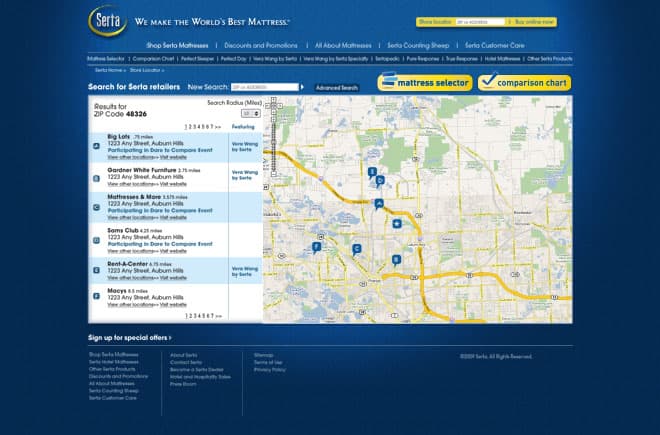Select marker C icon beside Mattresses & More
Screen dimensions: 660x435
point(96,207)
